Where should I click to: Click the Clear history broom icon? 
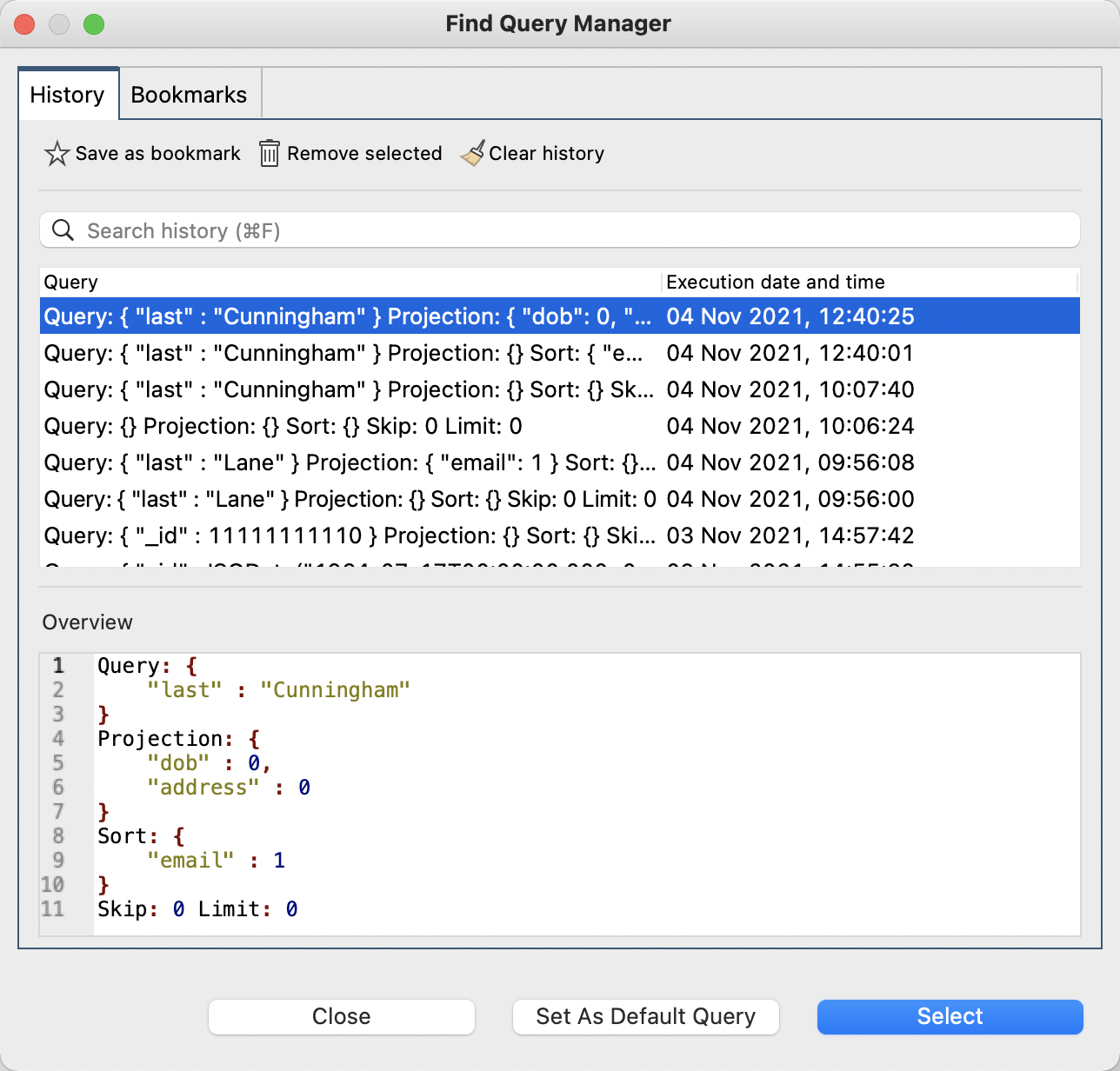472,152
